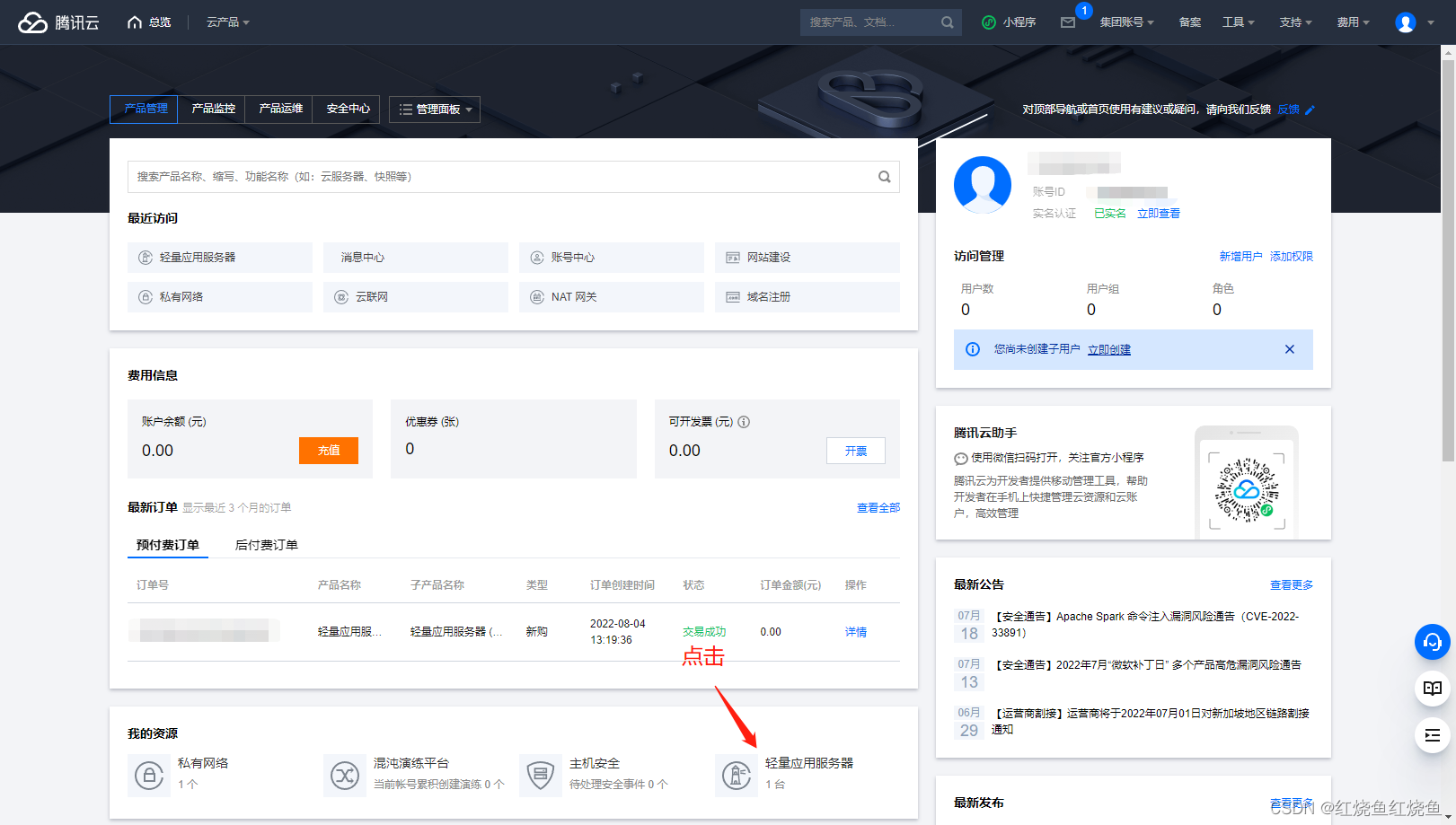Expand the 费用 dropdown menu
Screen dimensions: 1456x825
[x=1353, y=22]
